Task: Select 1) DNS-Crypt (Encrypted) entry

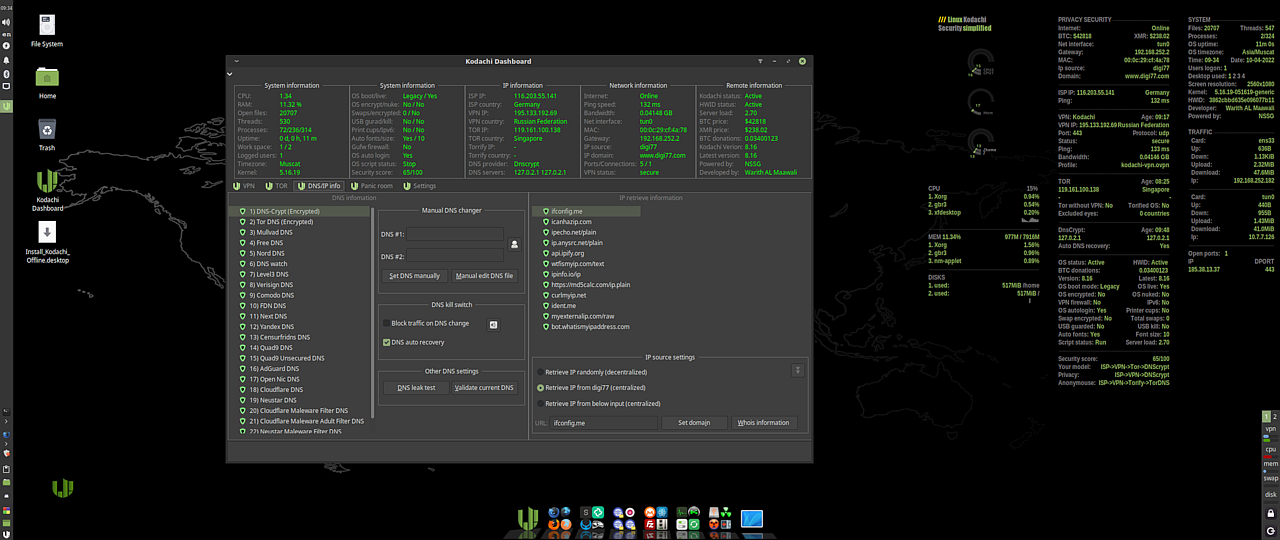Action: [300, 212]
